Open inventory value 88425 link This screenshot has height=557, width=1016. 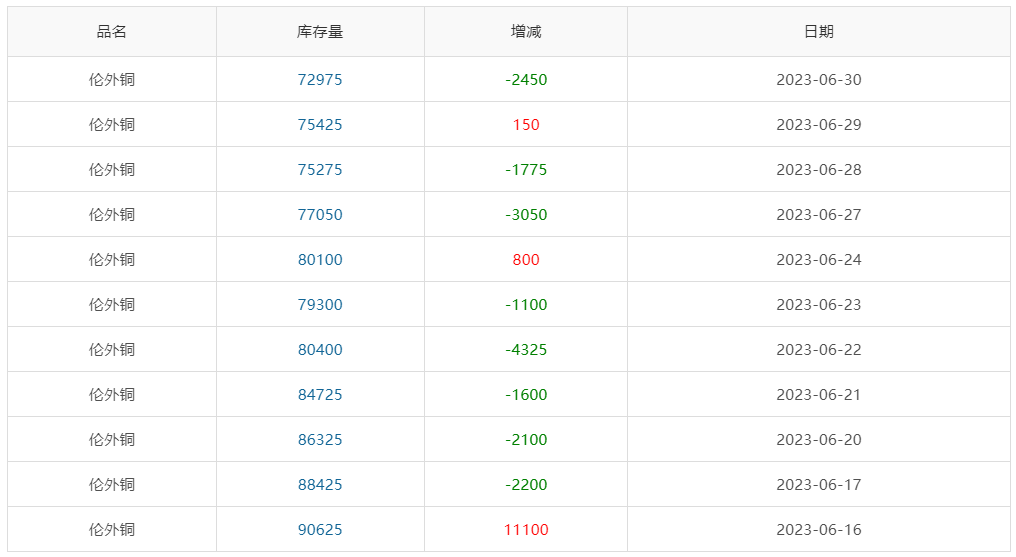(x=320, y=484)
